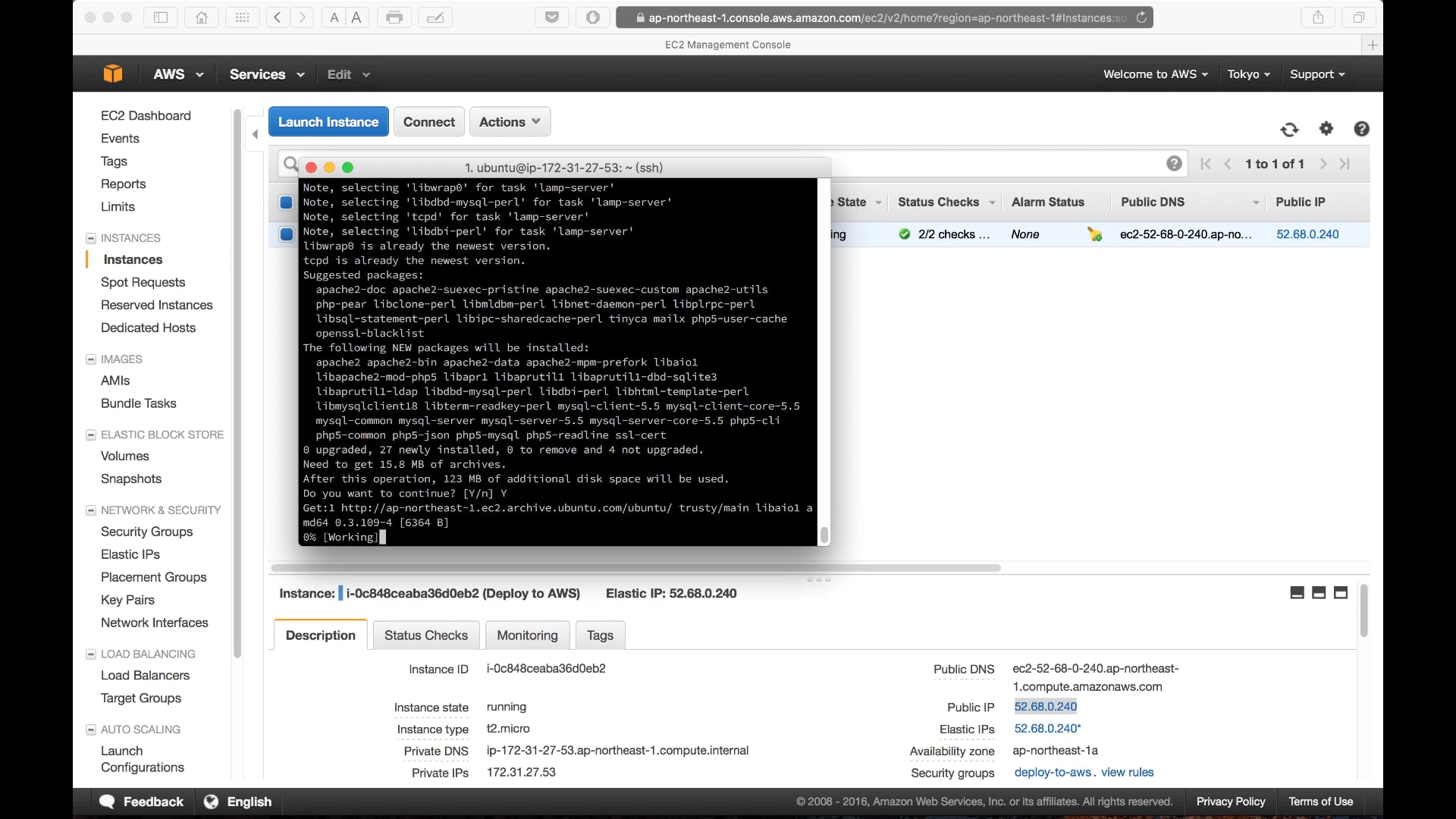Maximize the details pane layout icon

(x=1341, y=593)
